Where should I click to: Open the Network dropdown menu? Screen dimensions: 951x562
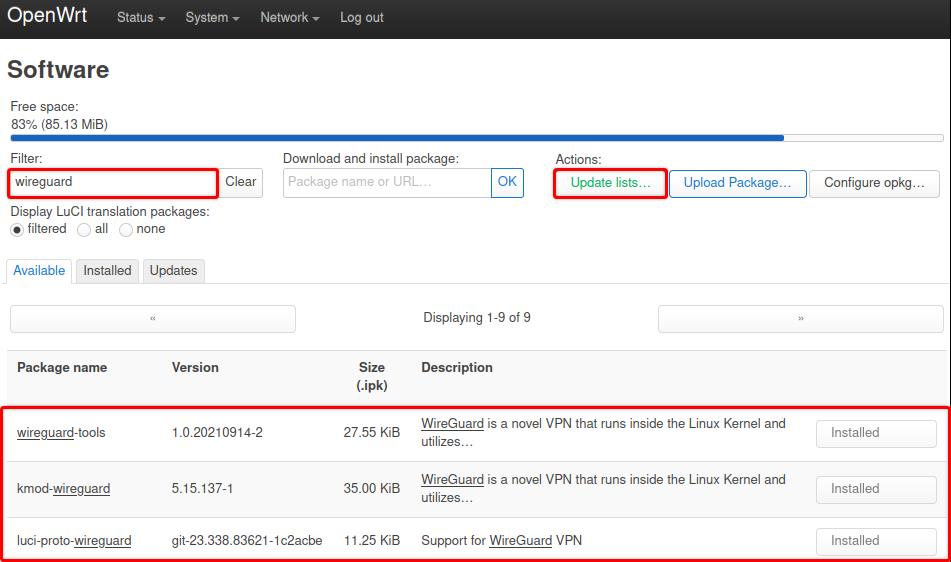pos(289,18)
